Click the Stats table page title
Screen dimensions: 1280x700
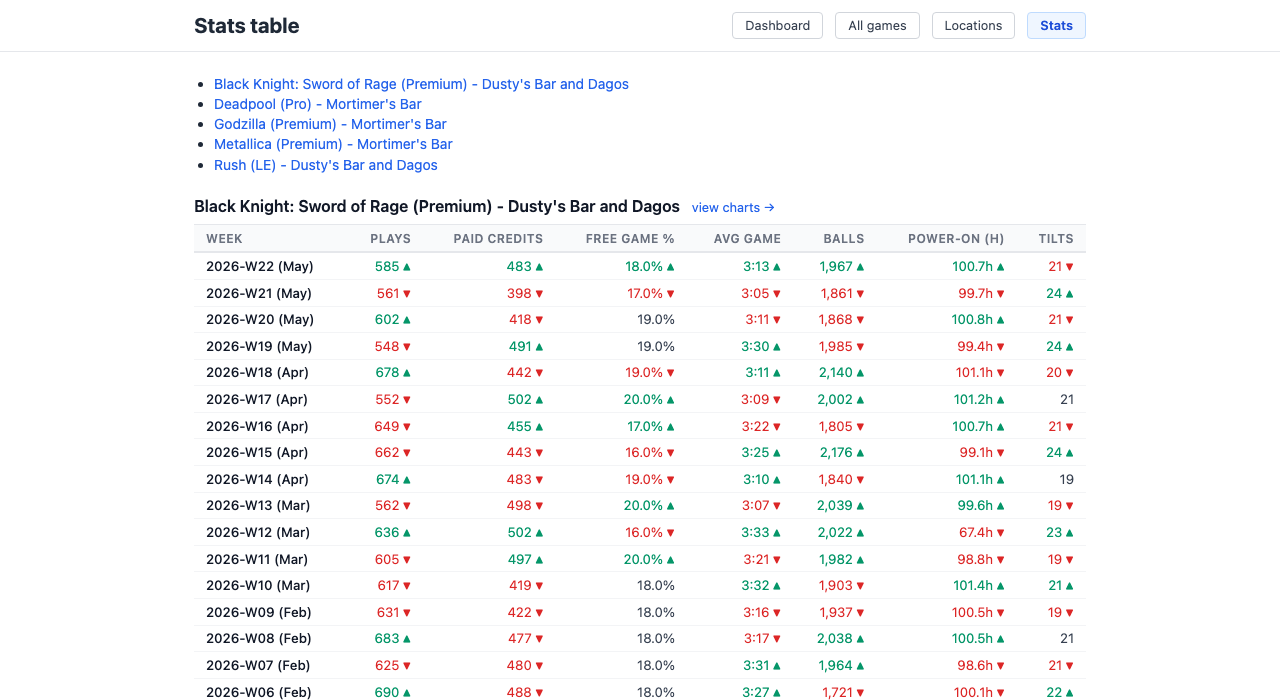[x=247, y=26]
